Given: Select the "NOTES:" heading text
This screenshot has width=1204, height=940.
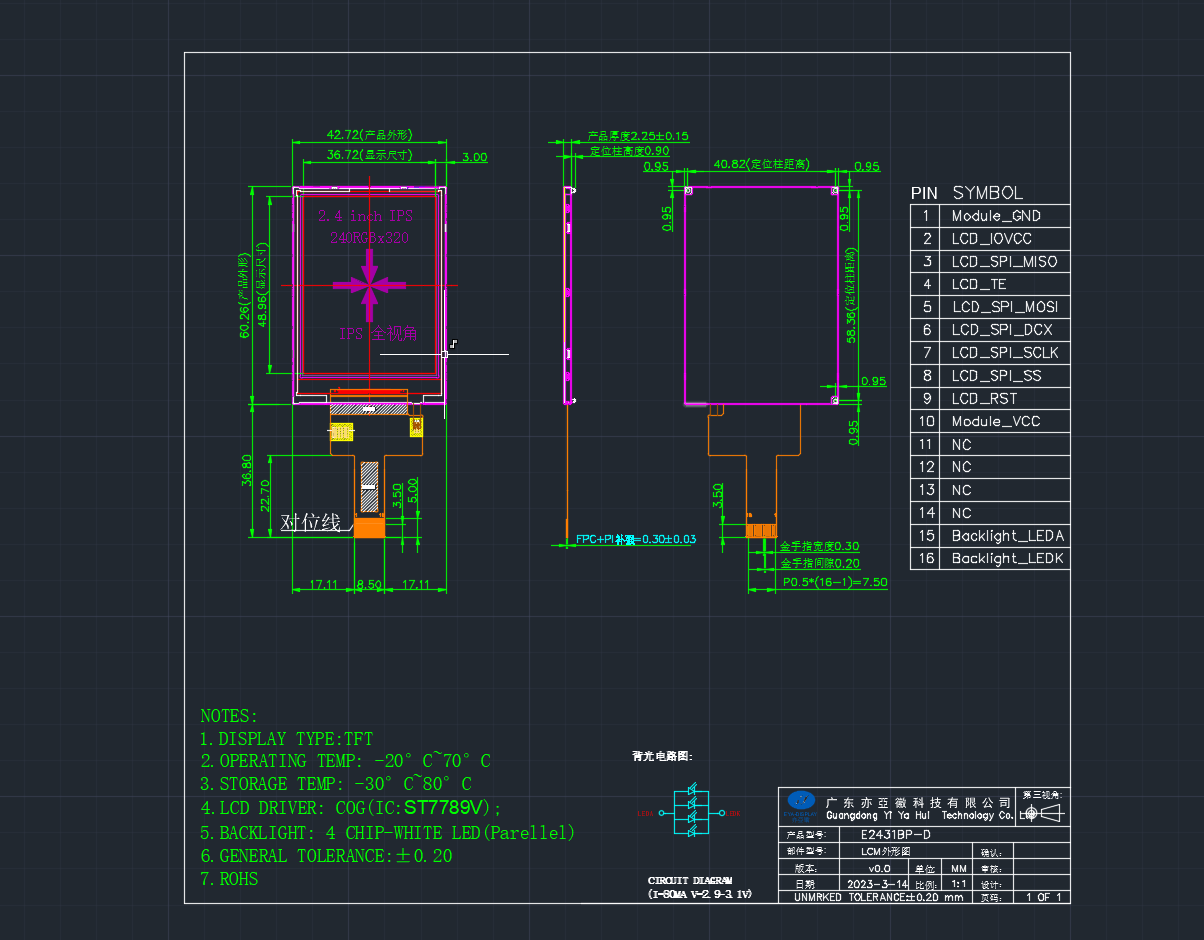Looking at the screenshot, I should [229, 716].
